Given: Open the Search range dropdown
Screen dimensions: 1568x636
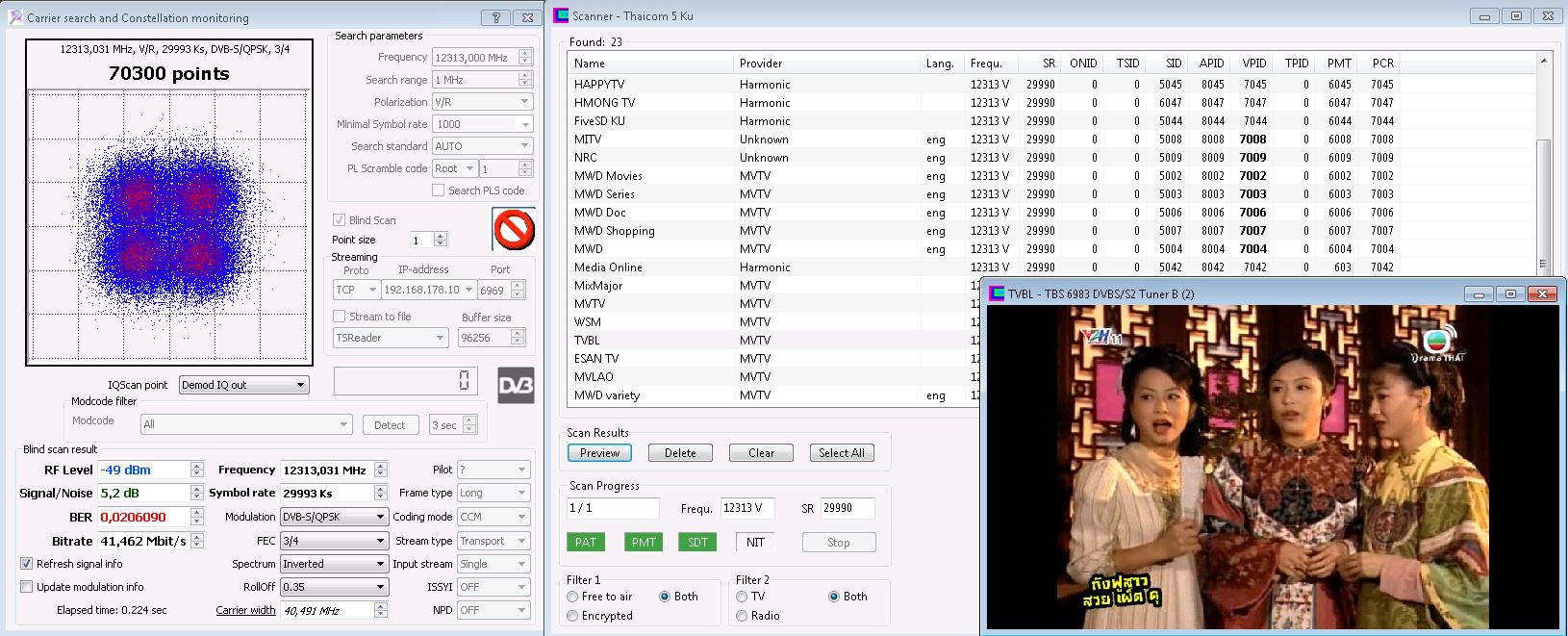Looking at the screenshot, I should (x=482, y=79).
